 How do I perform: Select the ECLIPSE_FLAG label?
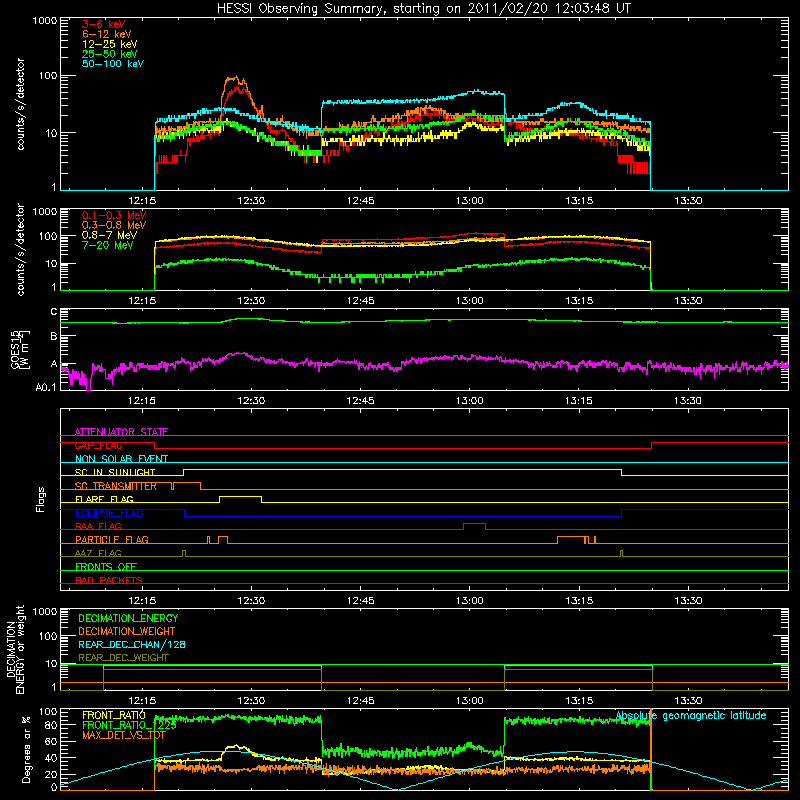pos(109,513)
